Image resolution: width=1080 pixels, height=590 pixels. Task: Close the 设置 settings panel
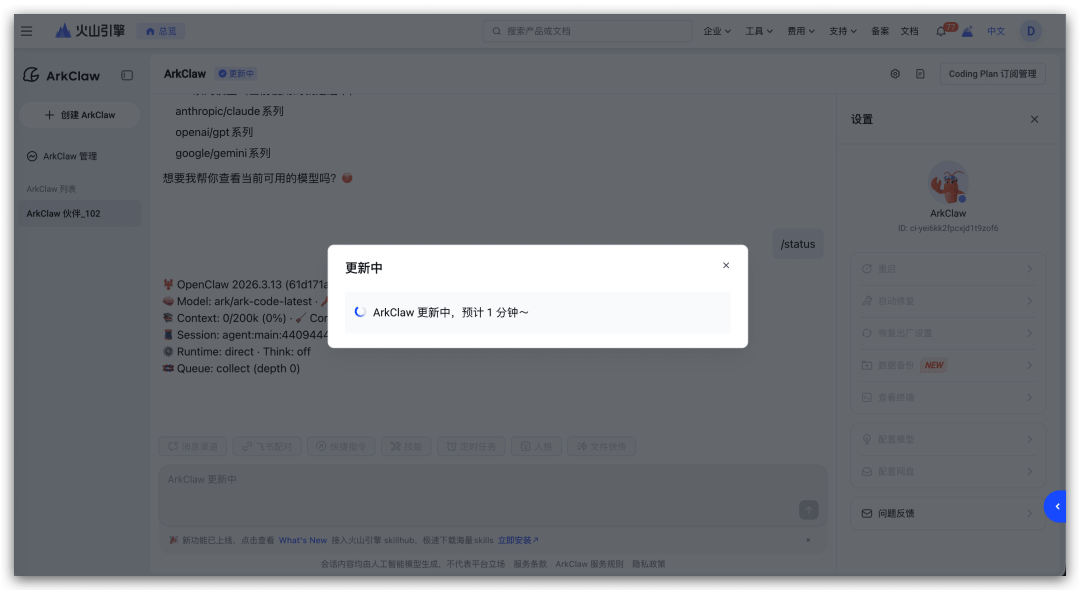pos(1034,119)
